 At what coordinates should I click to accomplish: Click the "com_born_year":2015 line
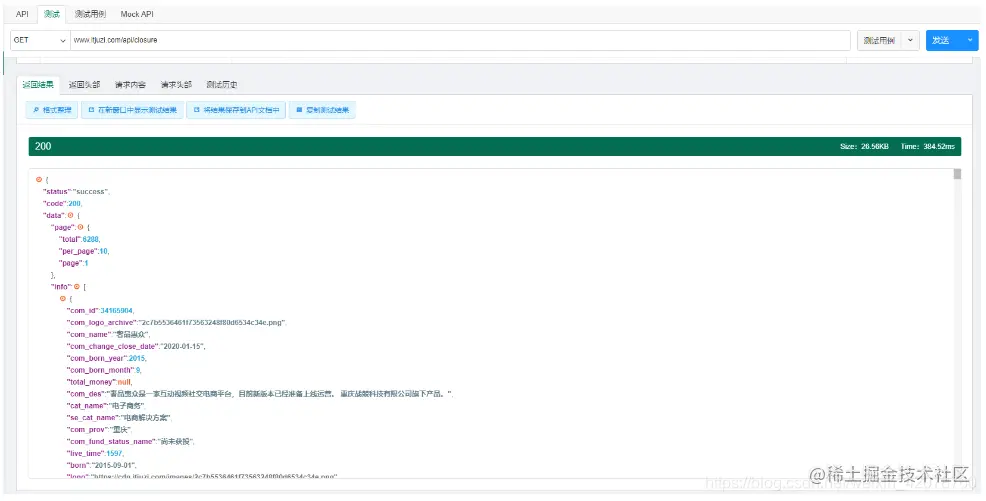pos(106,358)
